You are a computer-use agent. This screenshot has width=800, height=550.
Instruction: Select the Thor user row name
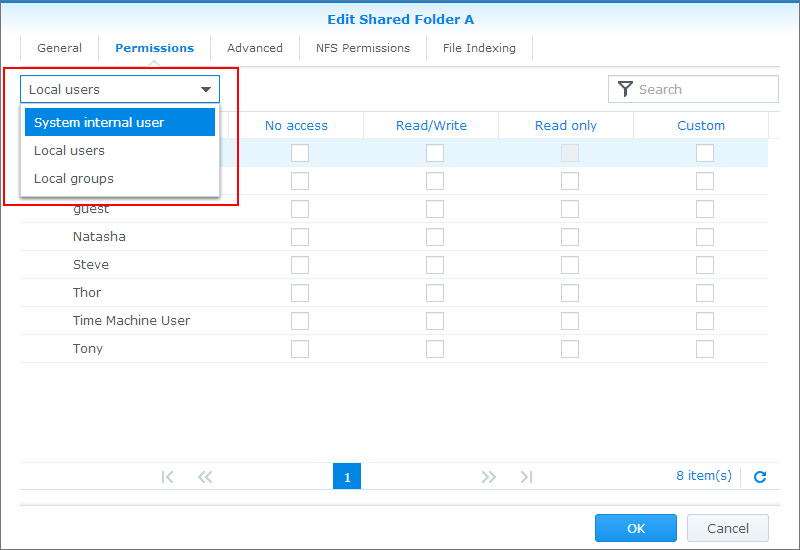click(87, 293)
